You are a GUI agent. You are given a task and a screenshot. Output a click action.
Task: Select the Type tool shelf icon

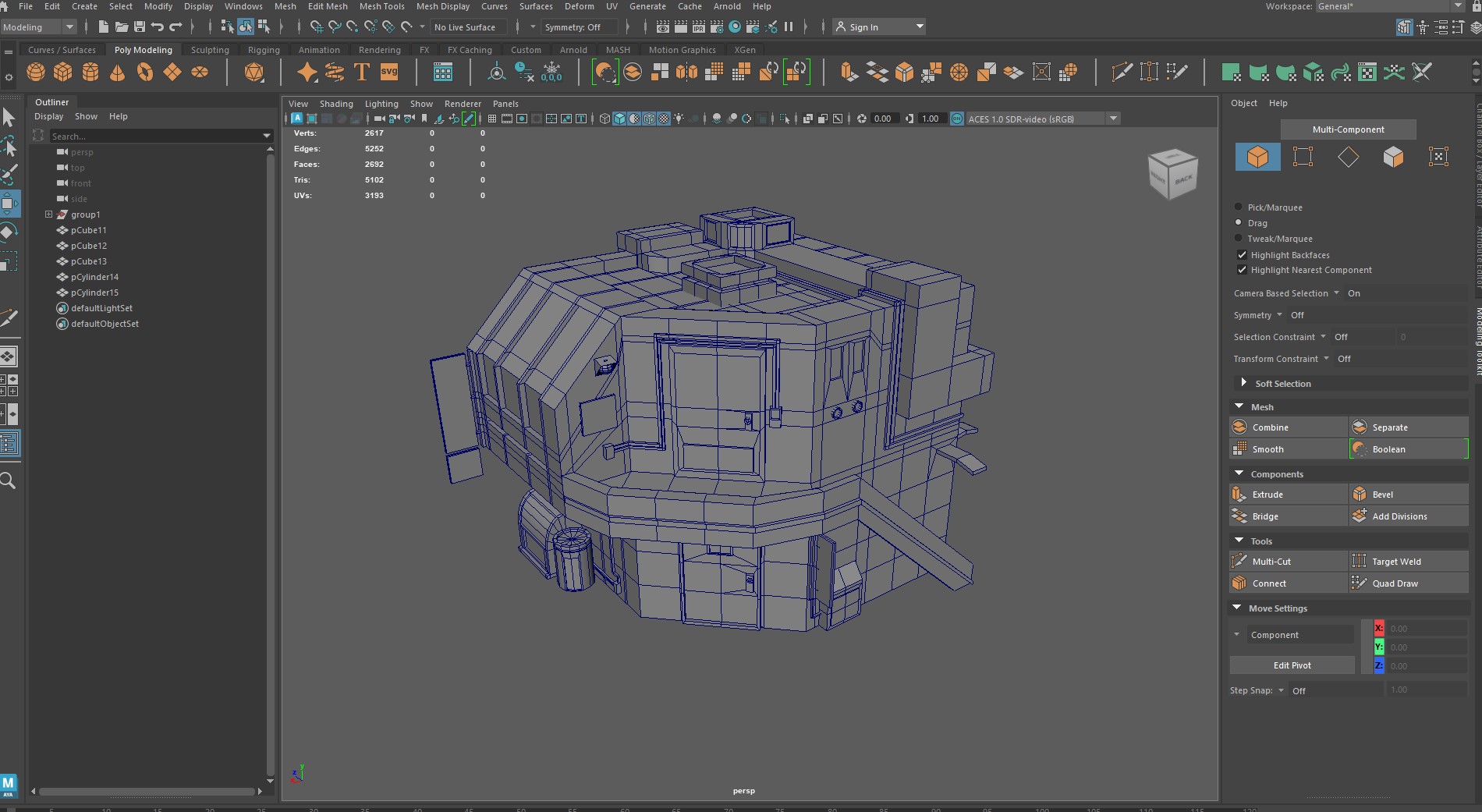(361, 73)
